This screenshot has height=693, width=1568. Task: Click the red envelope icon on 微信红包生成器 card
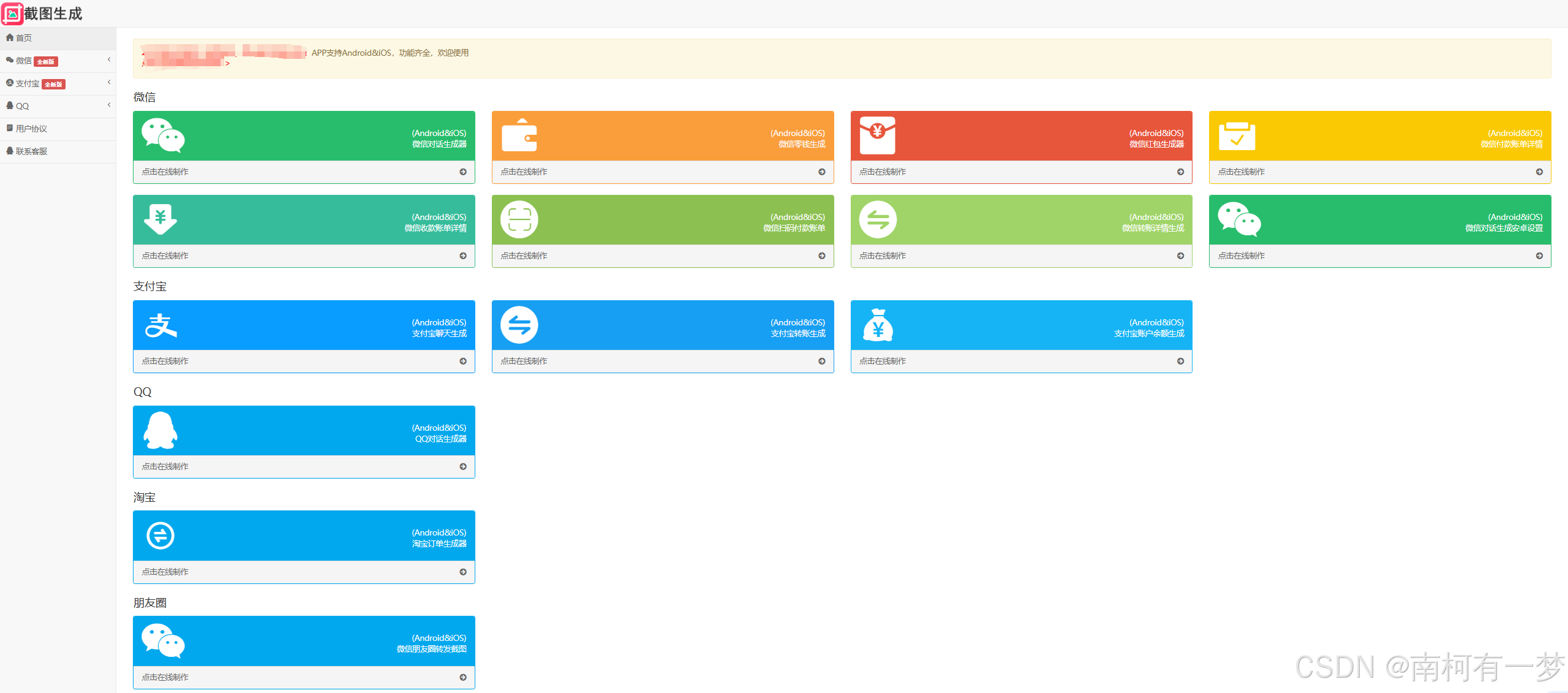[877, 135]
